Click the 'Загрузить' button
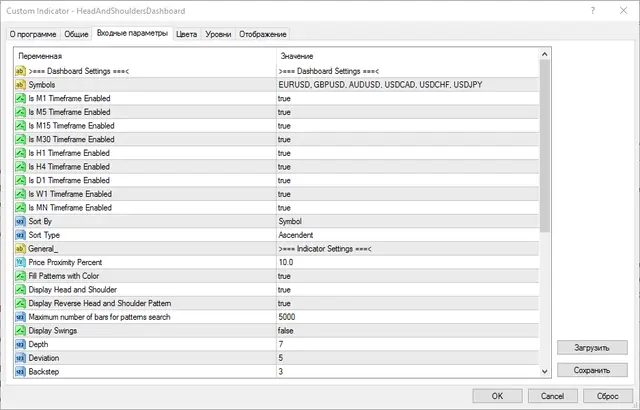Viewport: 640px width, 410px height. point(592,348)
